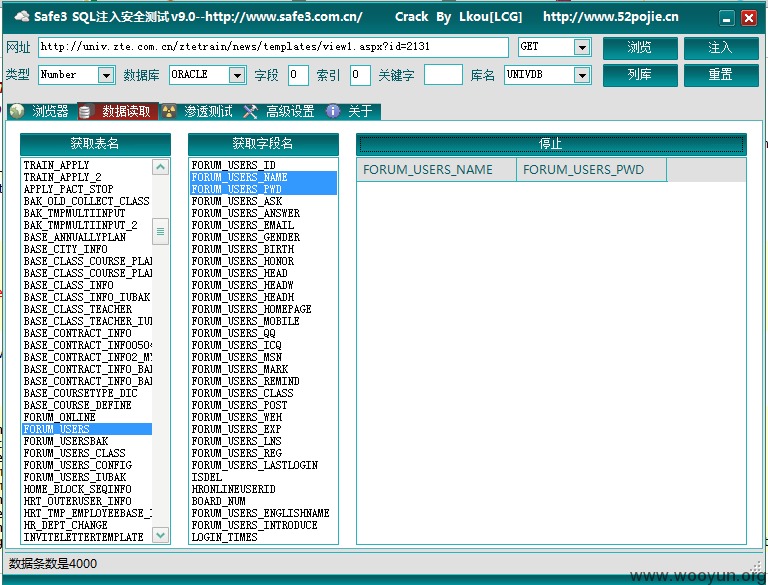768x585 pixels.
Task: Select TRAIN_APPLY in table list
Action: click(x=87, y=165)
